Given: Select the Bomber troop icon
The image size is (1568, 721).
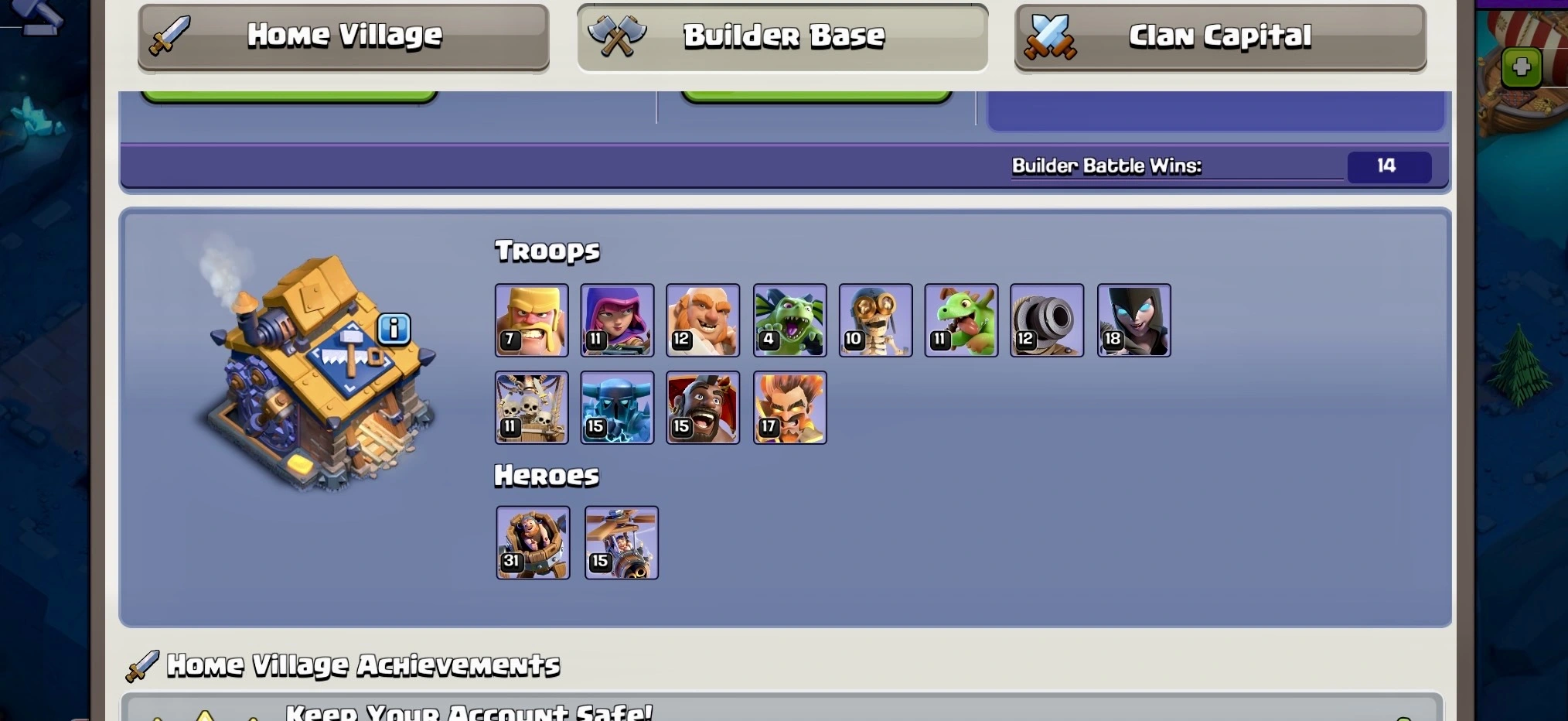Looking at the screenshot, I should (x=875, y=320).
